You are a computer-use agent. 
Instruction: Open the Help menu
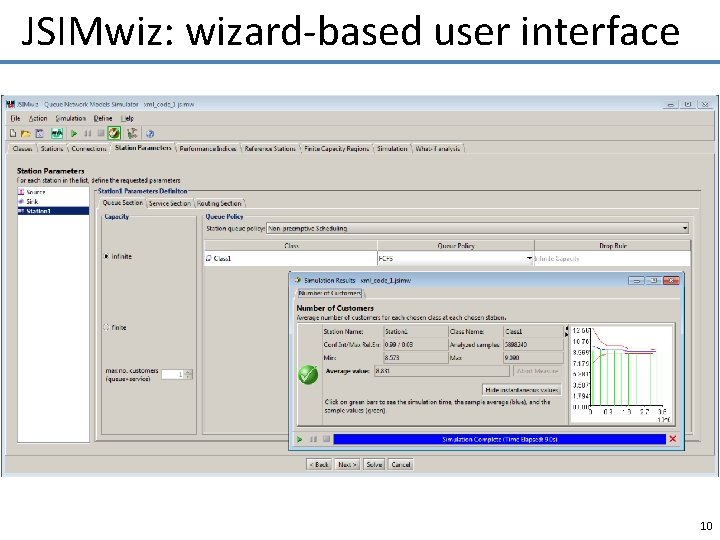pos(127,118)
